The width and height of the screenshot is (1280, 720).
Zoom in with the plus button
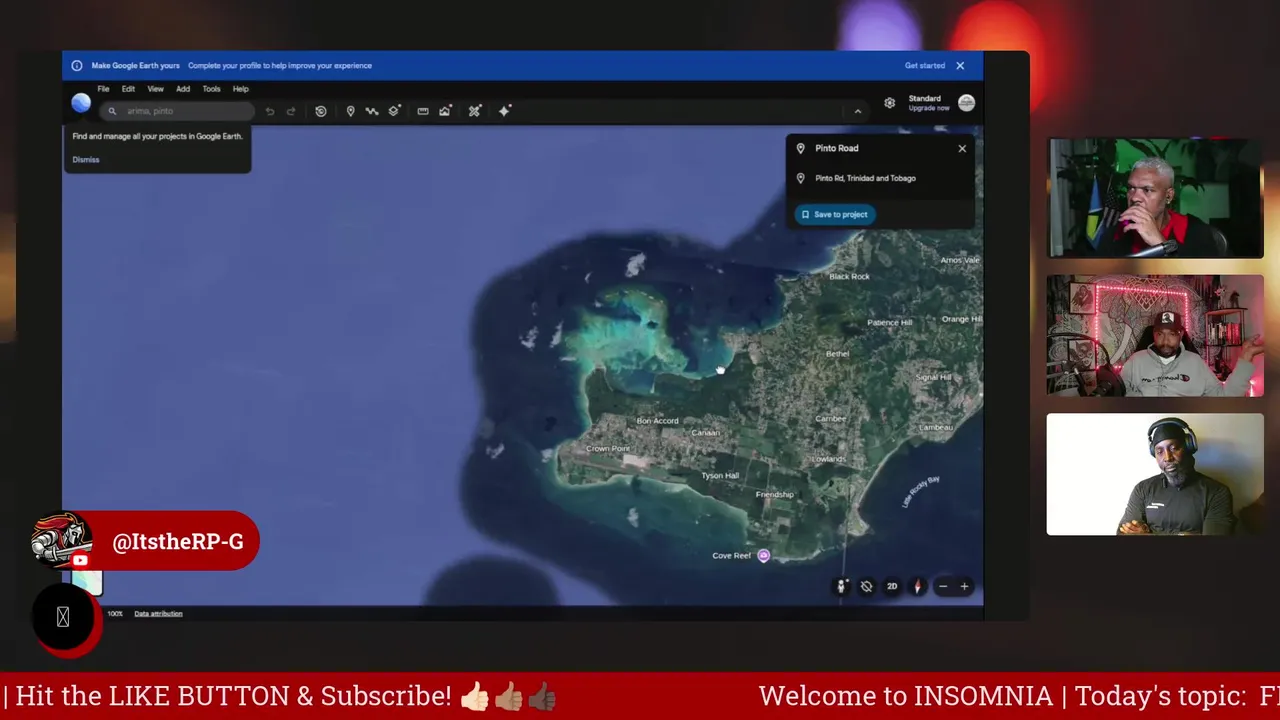pyautogui.click(x=964, y=587)
